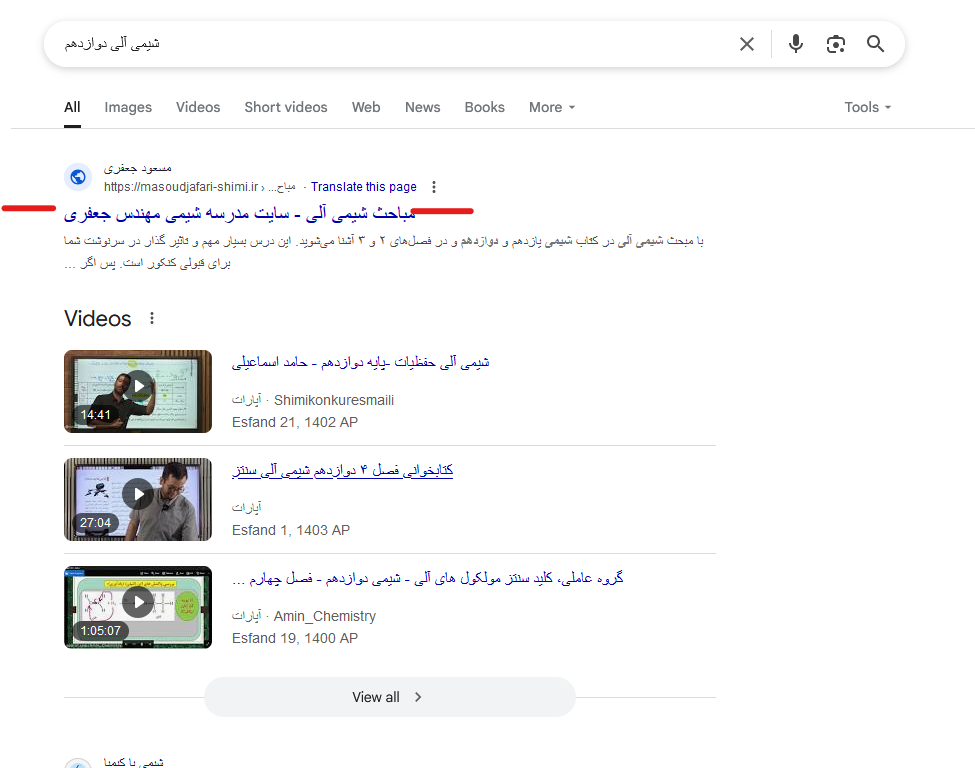Expand videos with View all button
This screenshot has height=768, width=975.
tap(390, 697)
